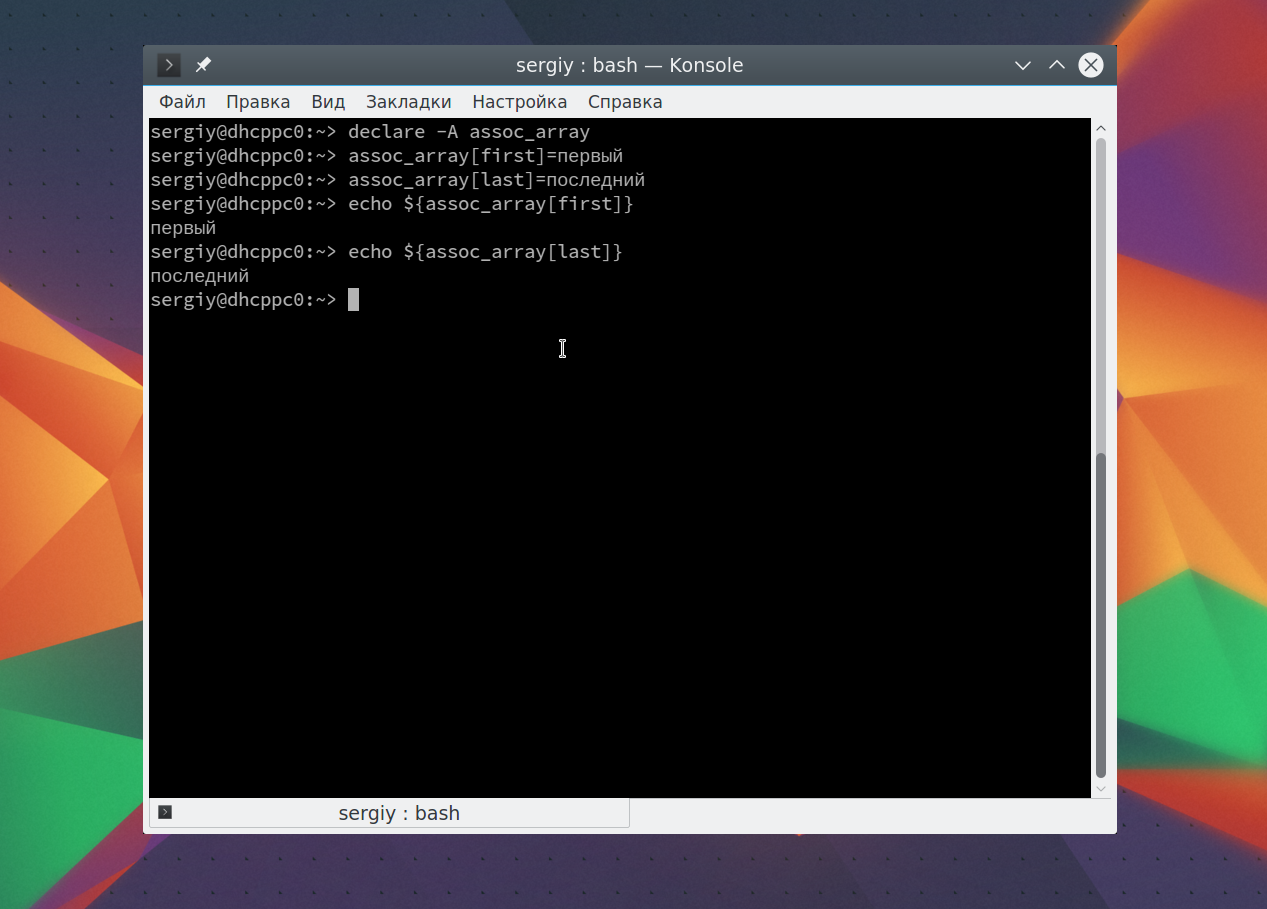Click the 'assoc_array[last]=последний' line
Image resolution: width=1267 pixels, height=909 pixels.
coord(496,180)
